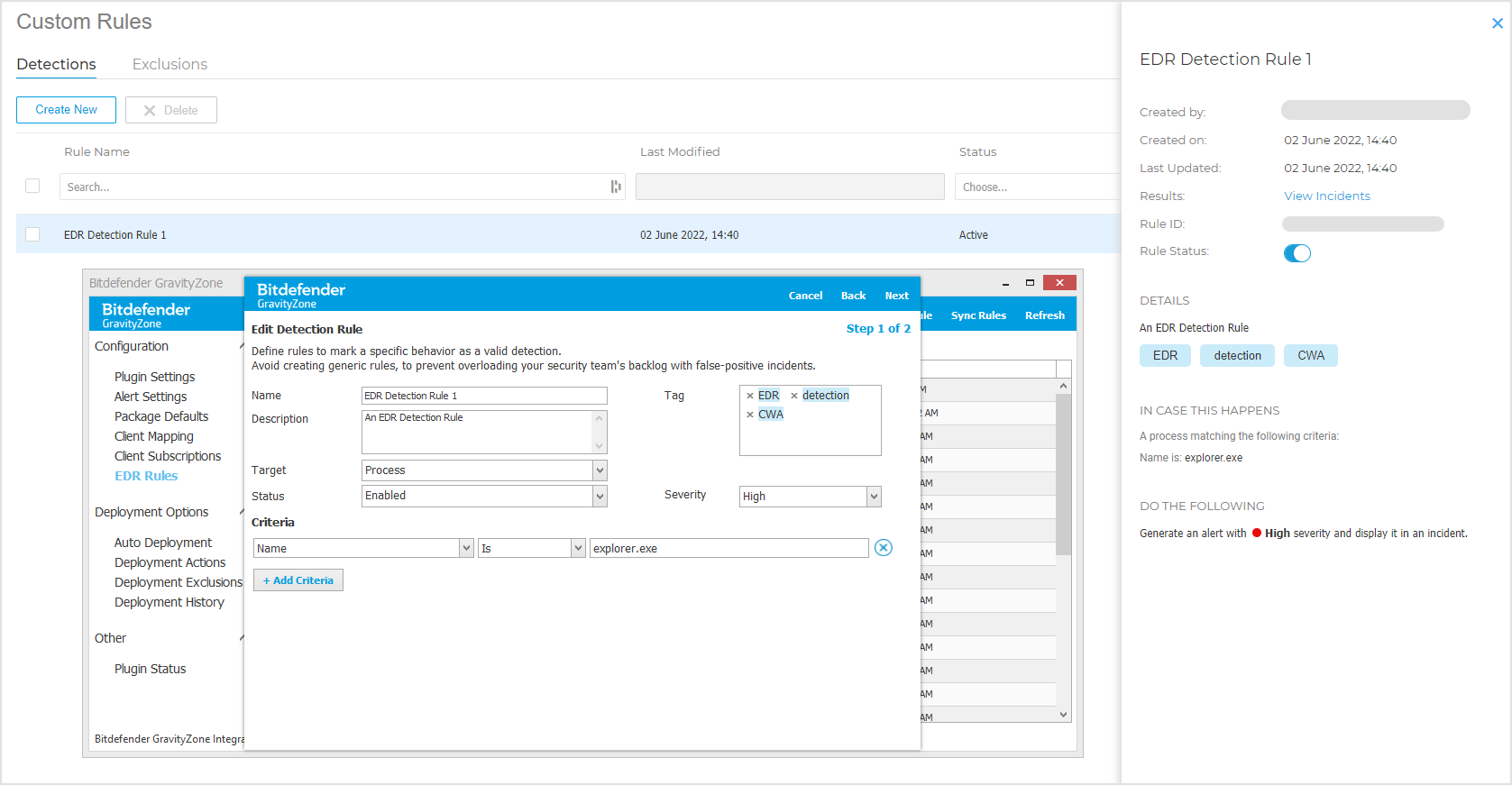Open the View Incidents link
This screenshot has width=1512, height=785.
[1326, 196]
